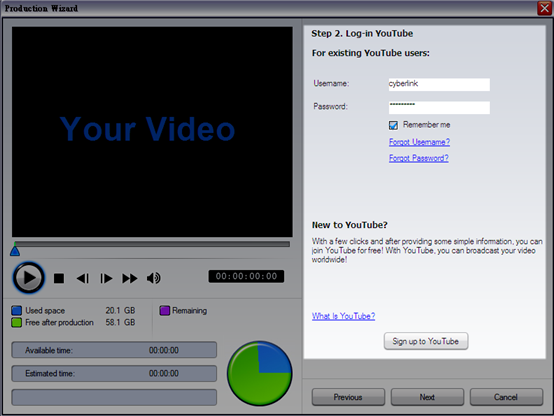Open the Forgot Username? link
Viewport: 554px width, 416px height.
(x=419, y=142)
